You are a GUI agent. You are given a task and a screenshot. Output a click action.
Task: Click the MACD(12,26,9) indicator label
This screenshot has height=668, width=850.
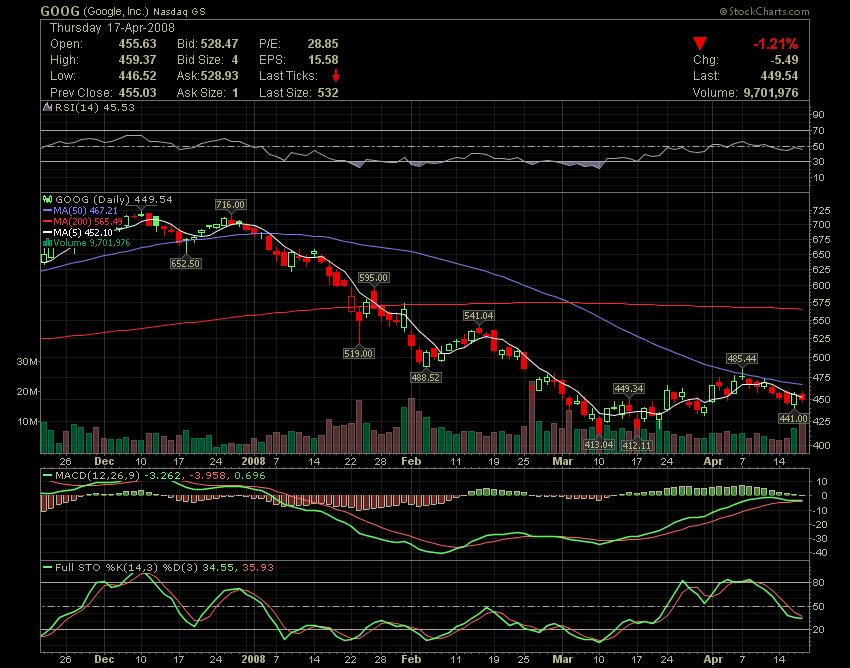click(x=98, y=476)
